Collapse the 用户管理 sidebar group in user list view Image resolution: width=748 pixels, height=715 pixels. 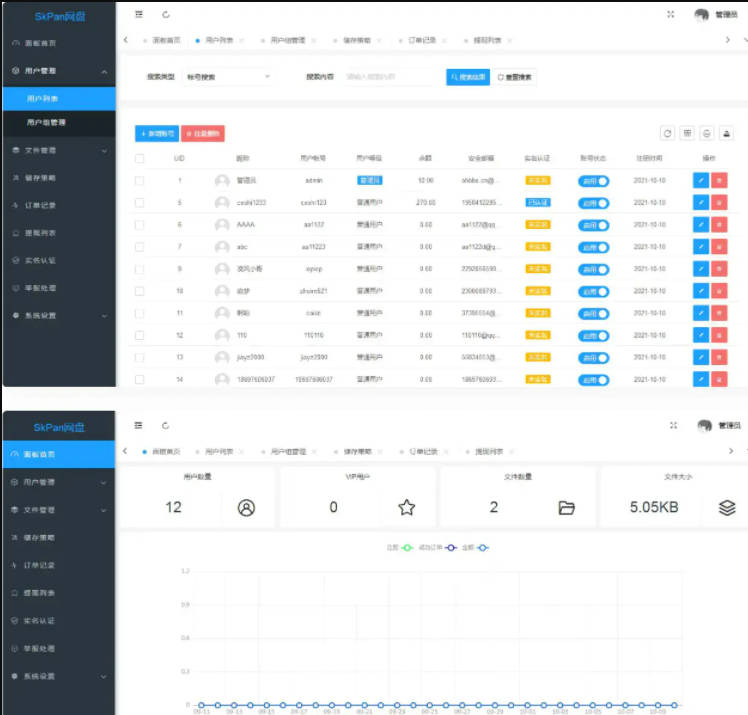click(x=59, y=71)
